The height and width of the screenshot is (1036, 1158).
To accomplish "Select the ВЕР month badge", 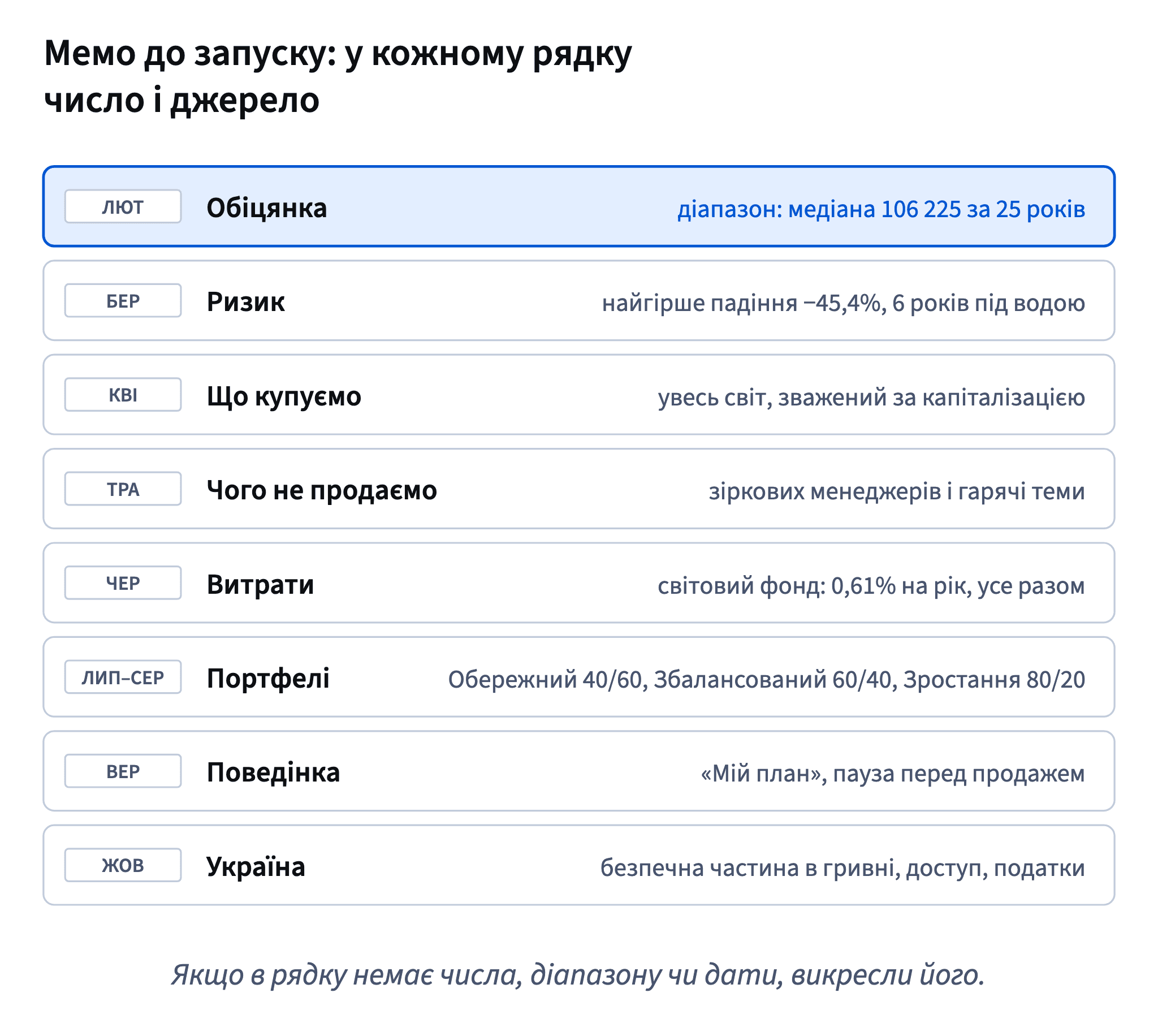I will [x=123, y=771].
